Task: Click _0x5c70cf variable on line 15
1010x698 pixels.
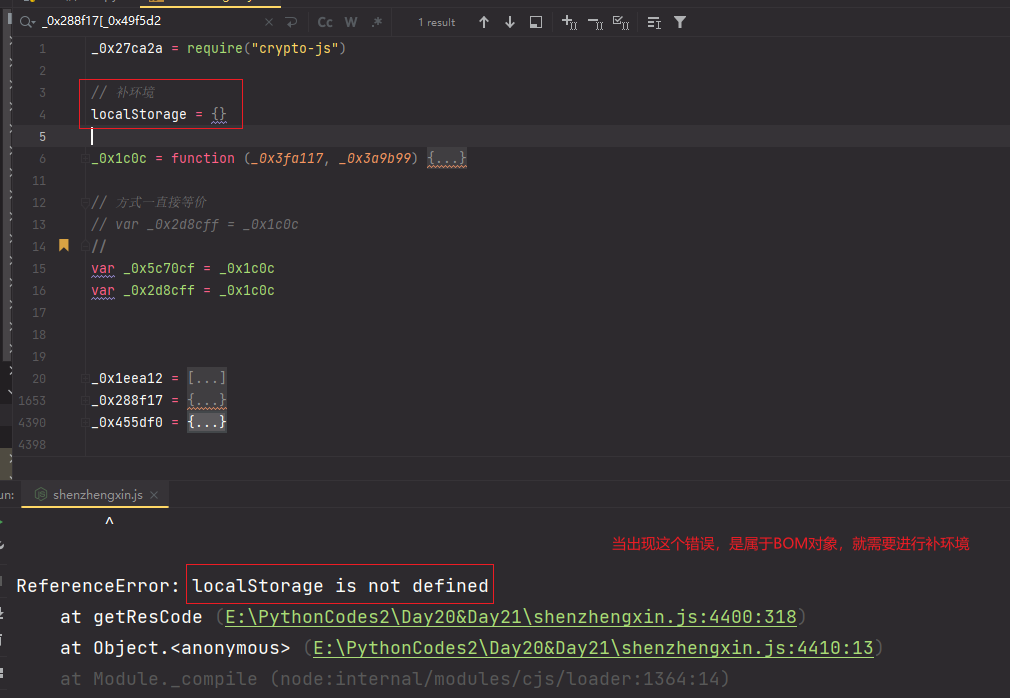Action: 158,268
